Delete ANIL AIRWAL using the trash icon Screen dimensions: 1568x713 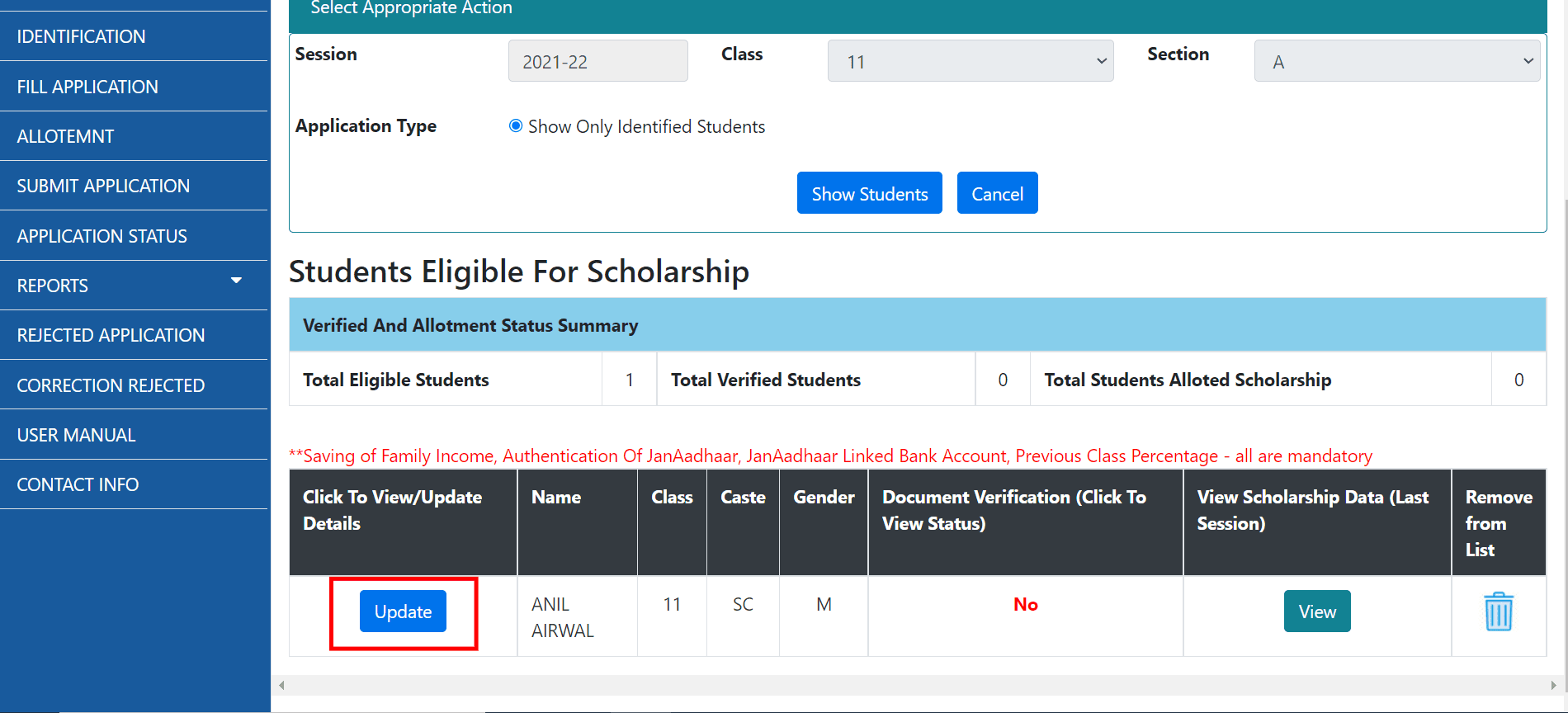coord(1498,611)
